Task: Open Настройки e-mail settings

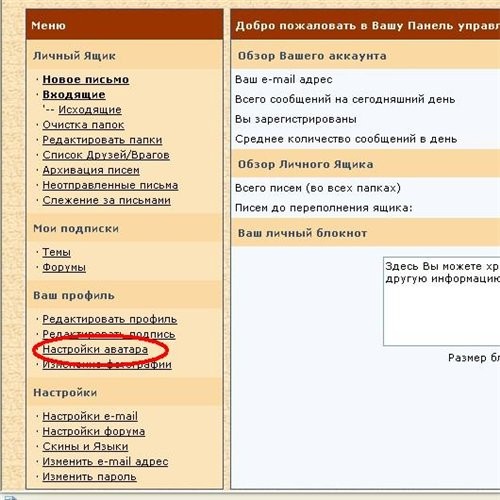Action: point(90,417)
